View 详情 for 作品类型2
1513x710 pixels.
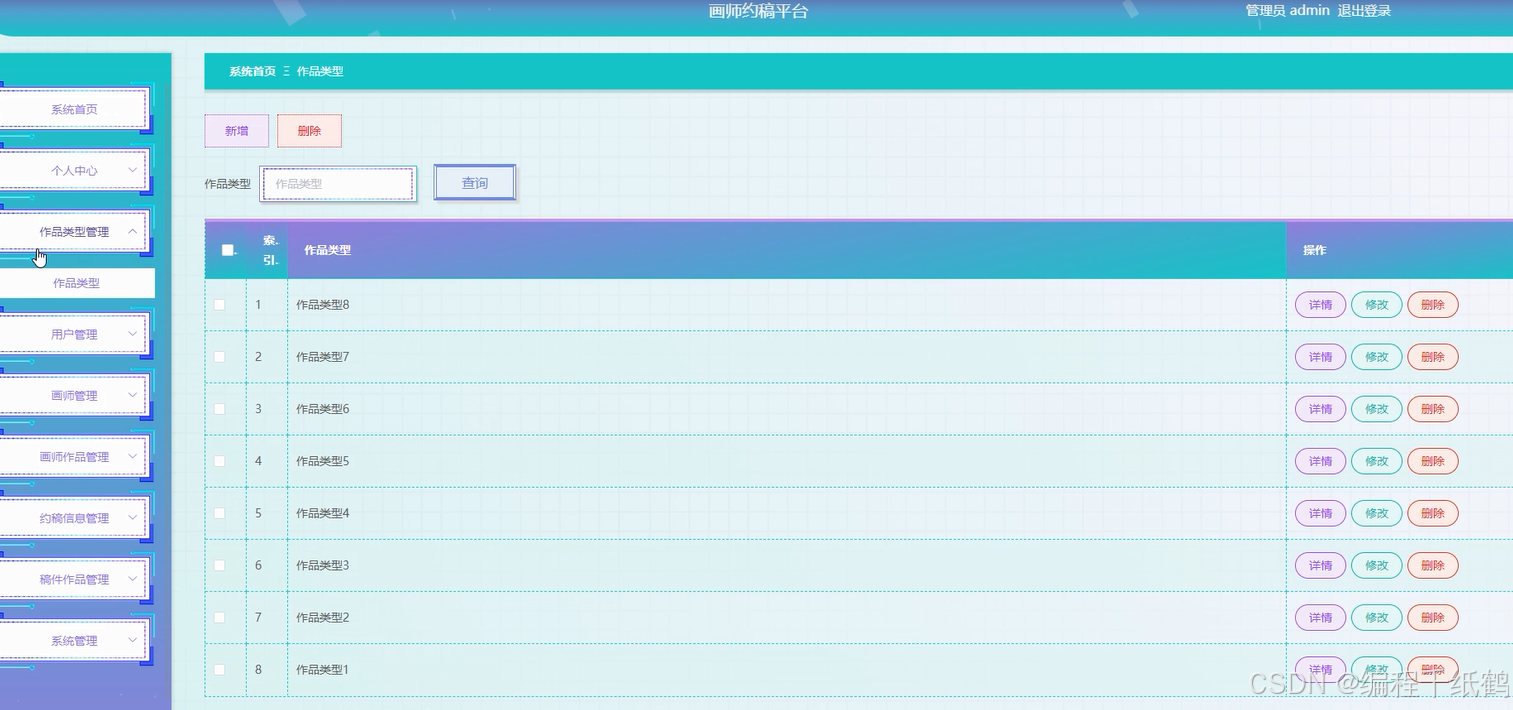1320,617
